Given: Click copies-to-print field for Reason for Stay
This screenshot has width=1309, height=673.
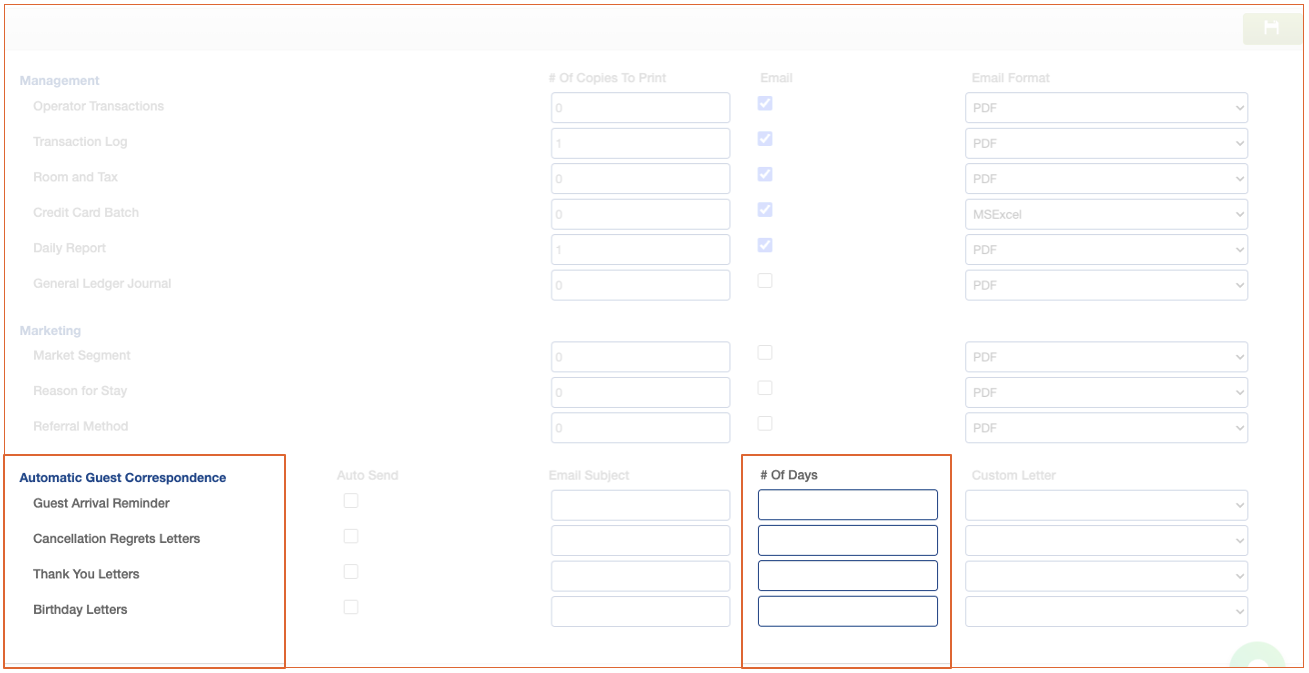Looking at the screenshot, I should click(x=640, y=392).
